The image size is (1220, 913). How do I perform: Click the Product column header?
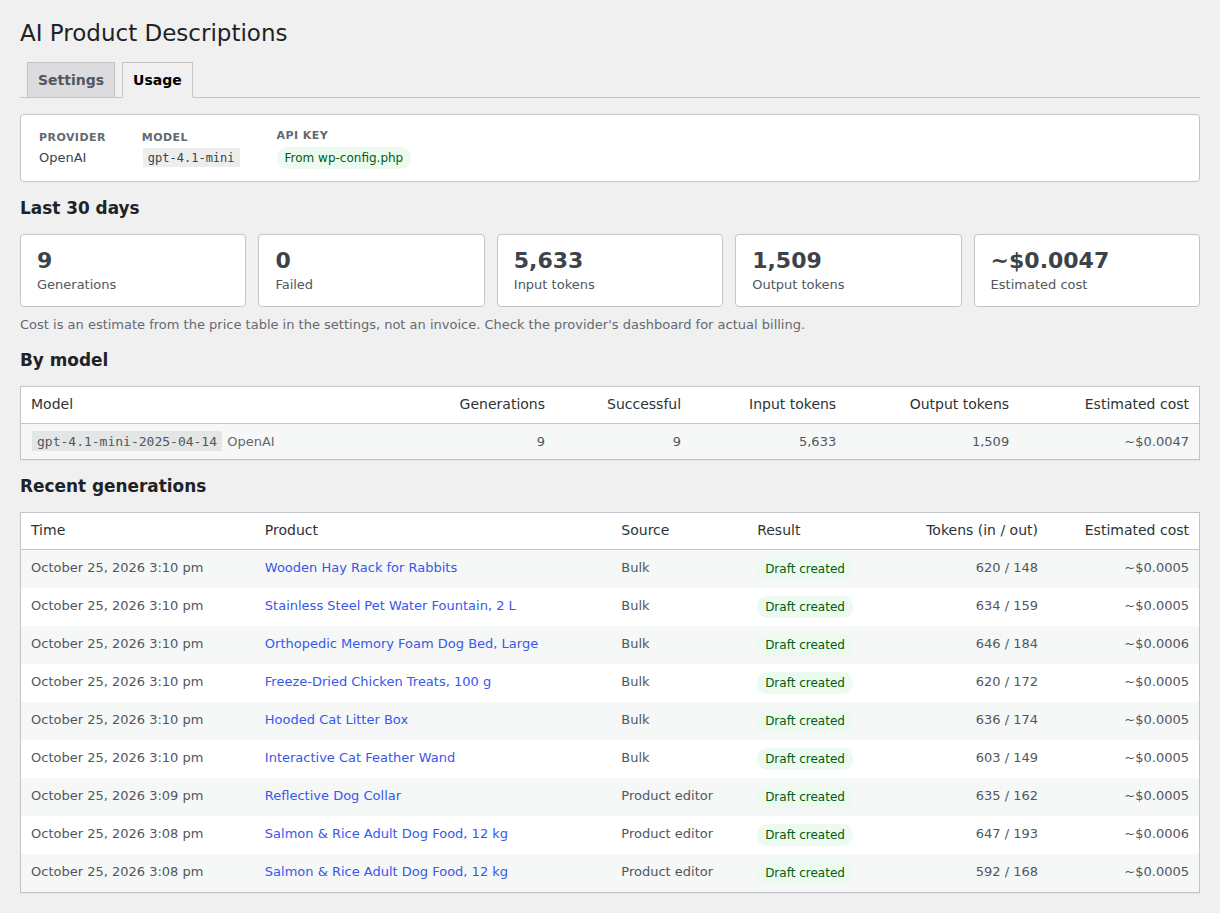coord(291,530)
